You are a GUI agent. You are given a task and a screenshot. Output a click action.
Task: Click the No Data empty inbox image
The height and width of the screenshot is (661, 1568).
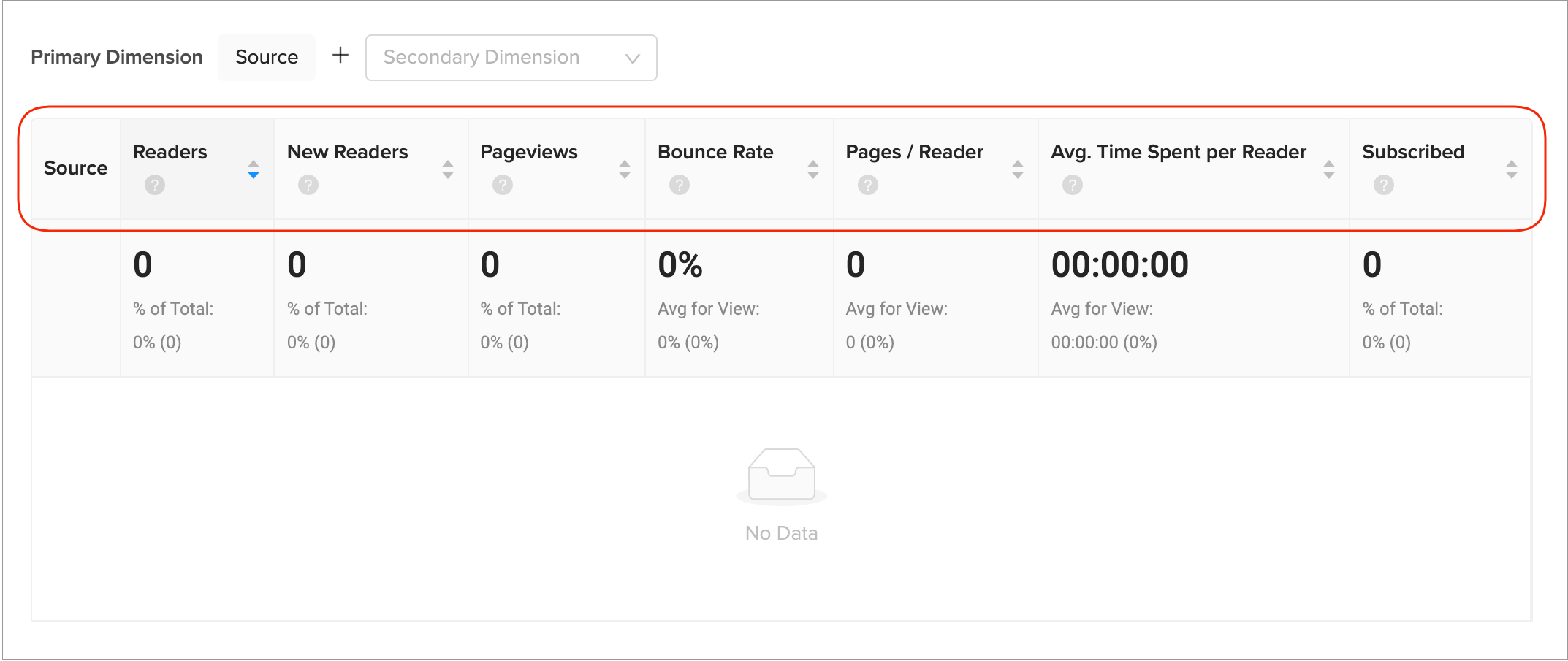781,476
